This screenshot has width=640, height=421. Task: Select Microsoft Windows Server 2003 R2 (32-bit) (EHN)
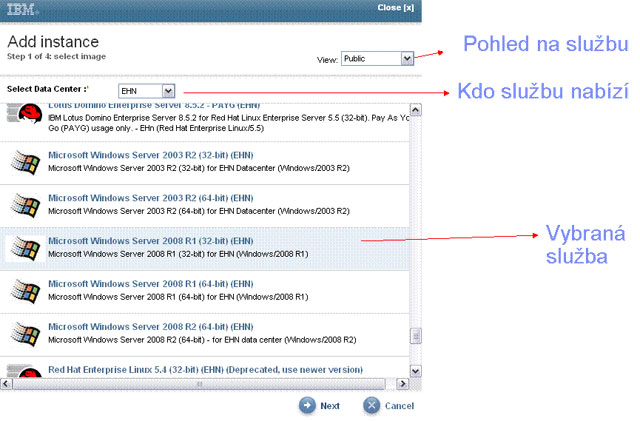[x=151, y=155]
